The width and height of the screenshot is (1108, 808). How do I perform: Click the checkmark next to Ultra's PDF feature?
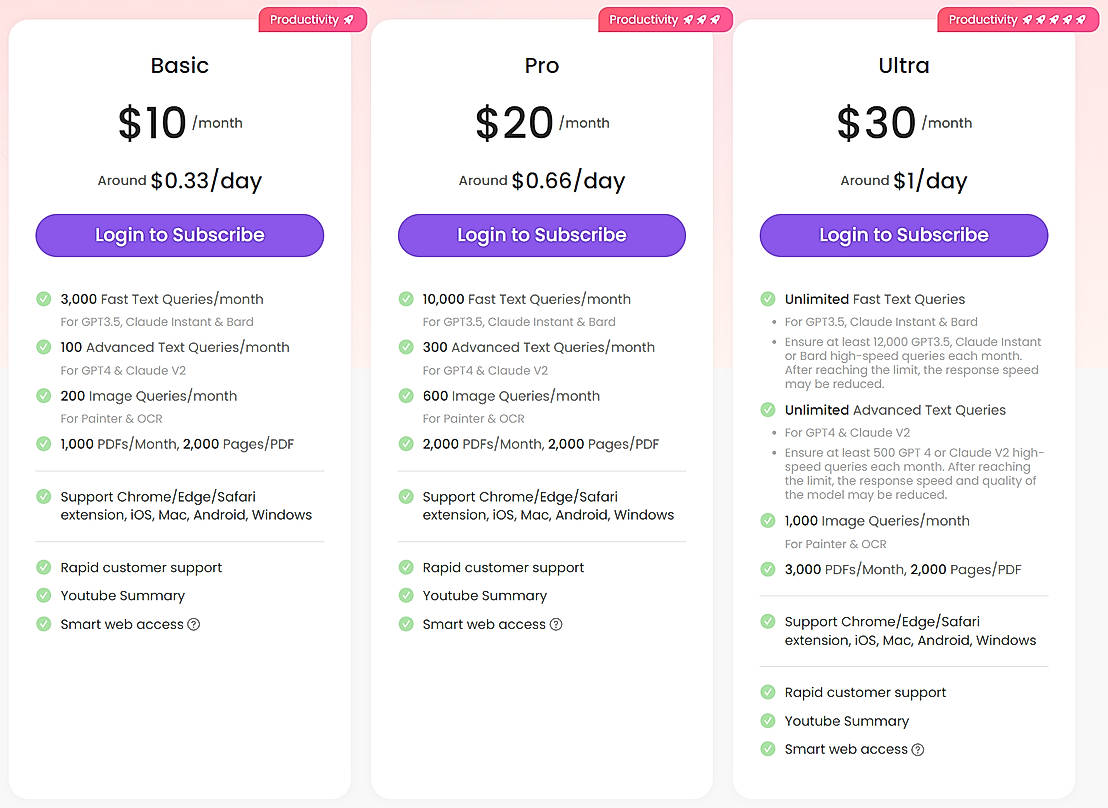coord(768,569)
